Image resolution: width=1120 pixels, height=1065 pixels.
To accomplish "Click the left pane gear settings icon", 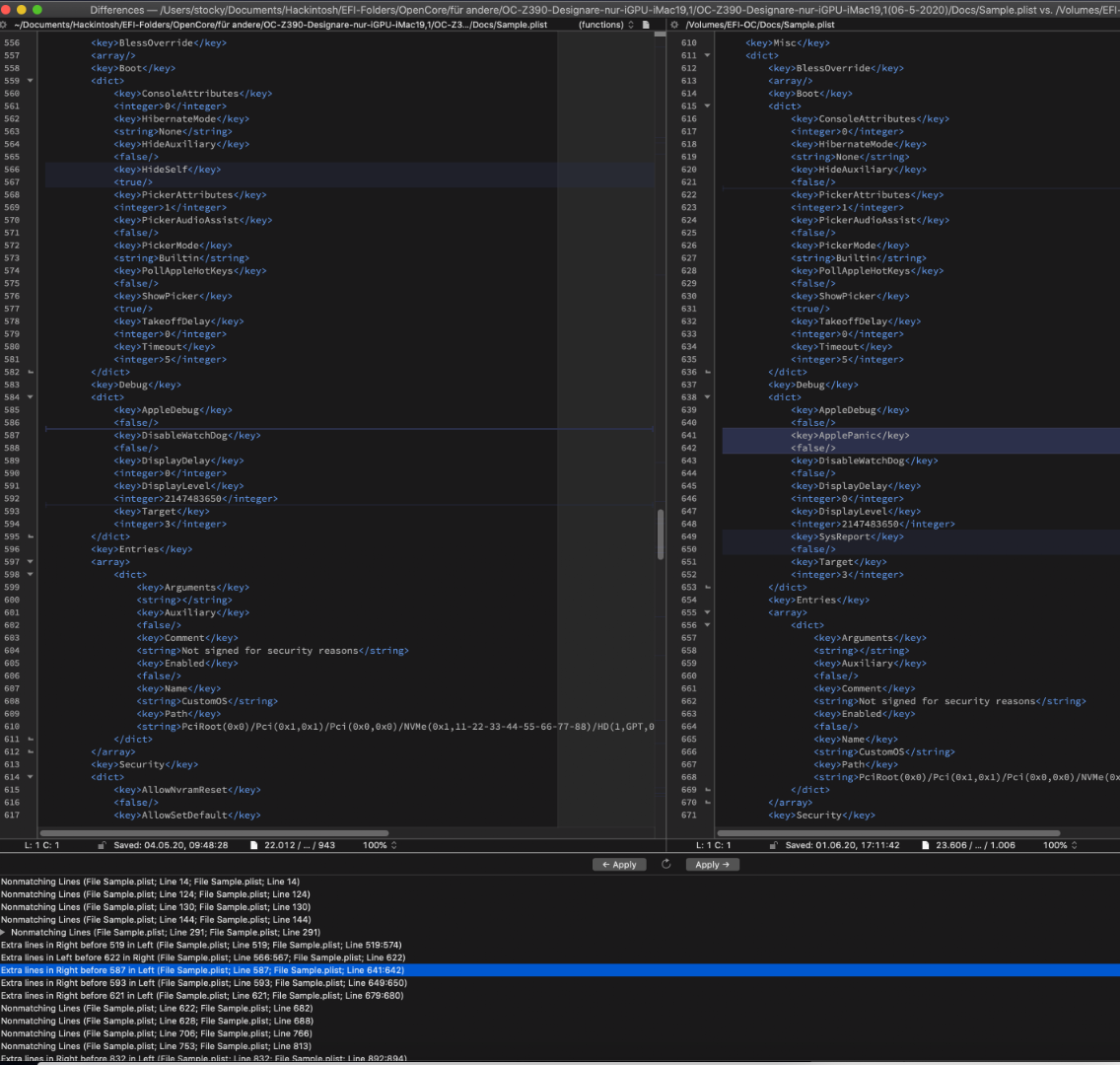I will pyautogui.click(x=6, y=24).
